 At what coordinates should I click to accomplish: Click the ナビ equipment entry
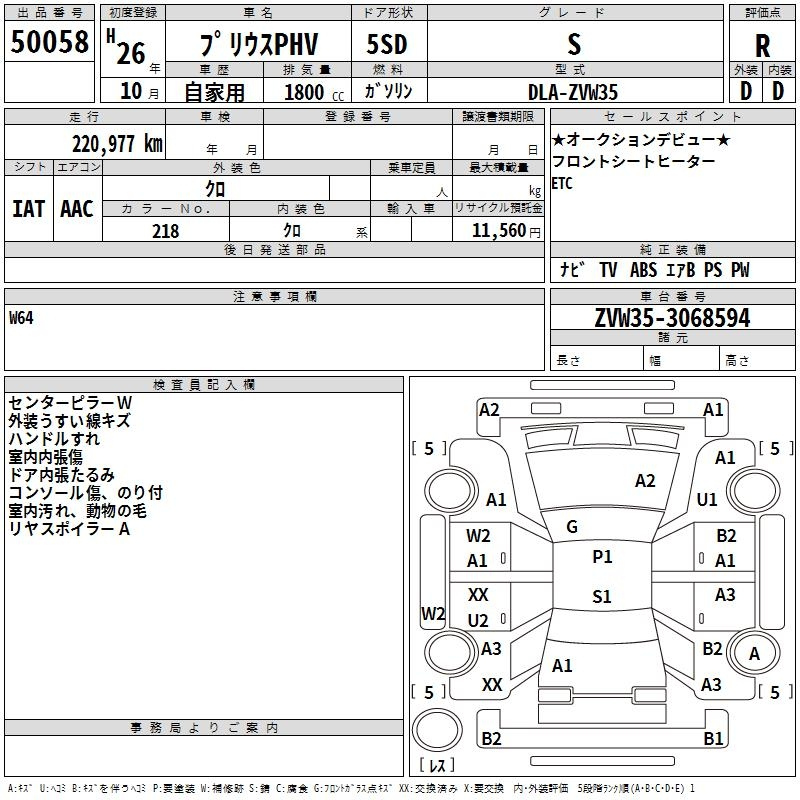pyautogui.click(x=572, y=269)
